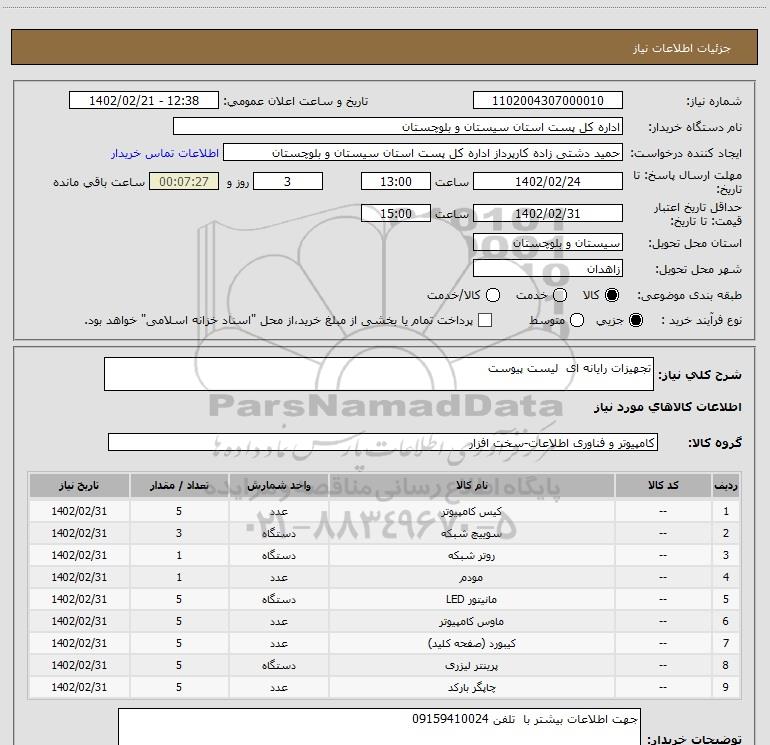Click the ردیف column header
This screenshot has width=770, height=745.
coord(726,485)
